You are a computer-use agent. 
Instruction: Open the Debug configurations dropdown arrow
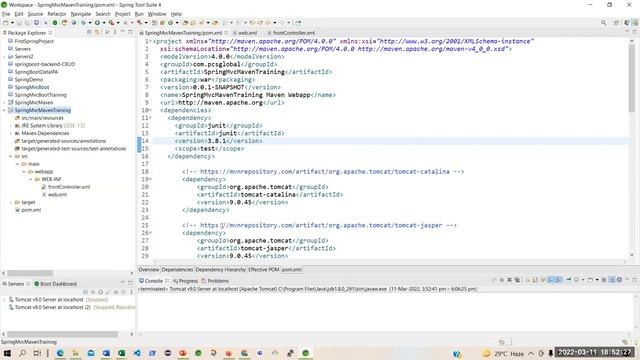pyautogui.click(x=90, y=23)
